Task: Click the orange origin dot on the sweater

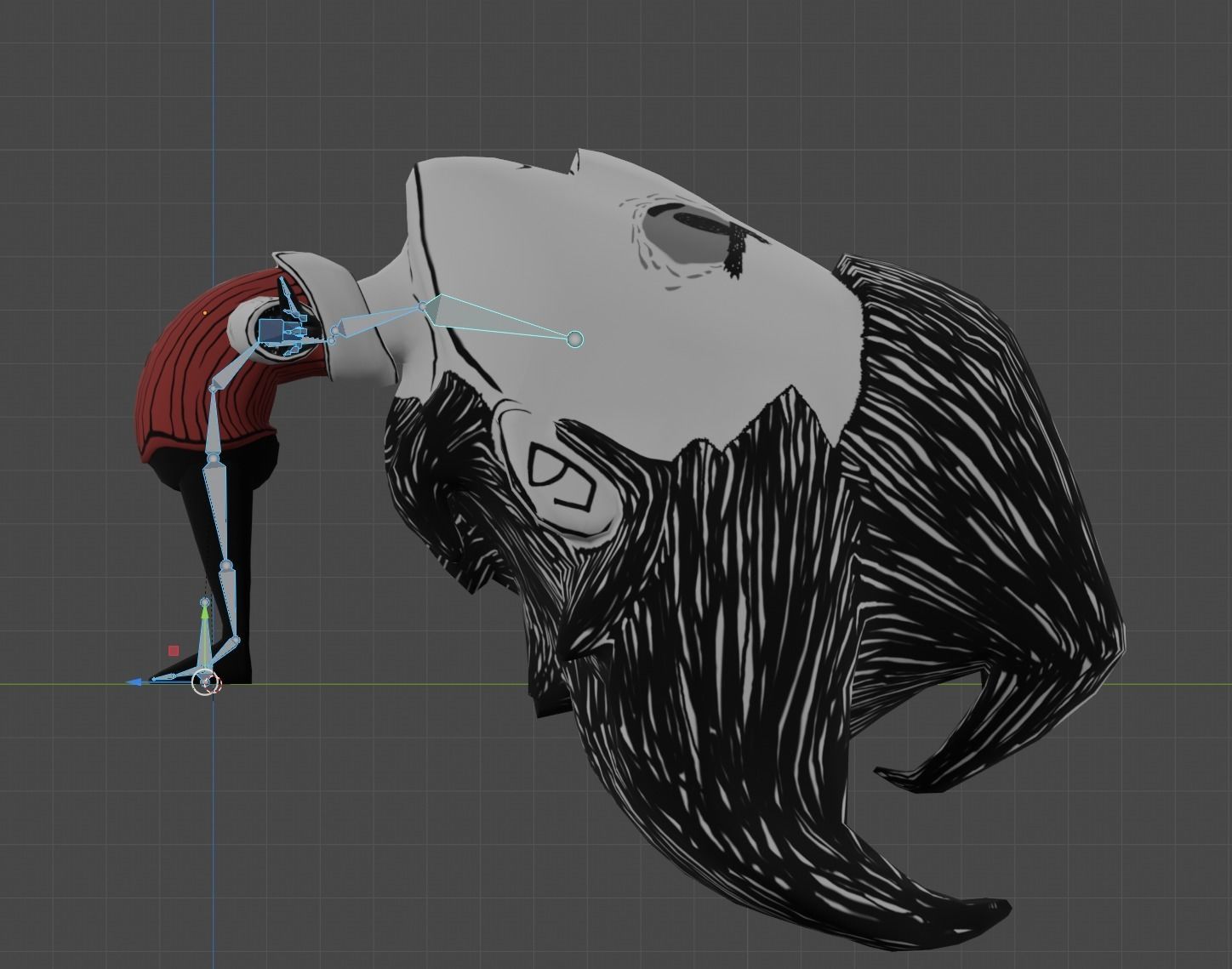Action: pyautogui.click(x=206, y=313)
